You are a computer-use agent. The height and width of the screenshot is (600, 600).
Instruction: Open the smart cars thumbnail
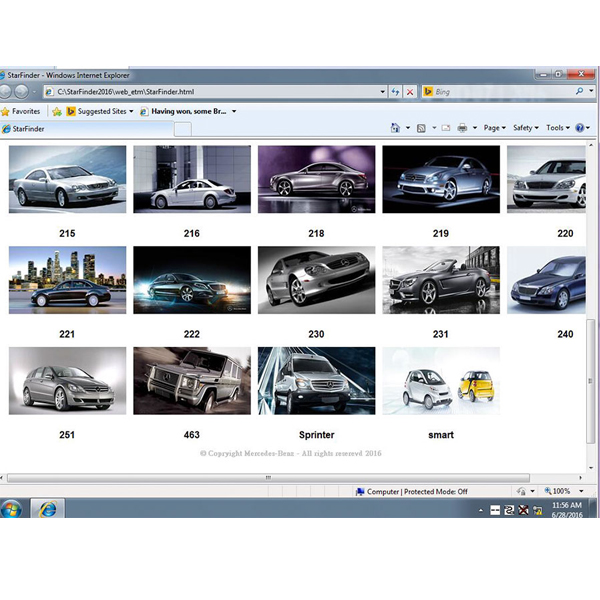[441, 381]
